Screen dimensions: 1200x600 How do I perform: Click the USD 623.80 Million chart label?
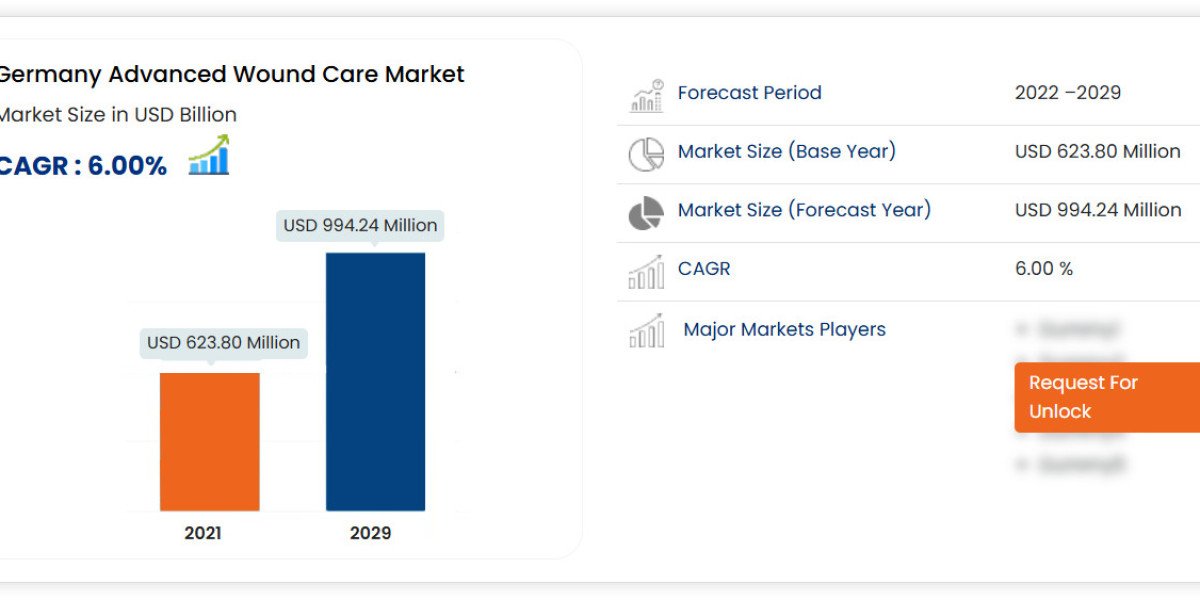pyautogui.click(x=223, y=342)
